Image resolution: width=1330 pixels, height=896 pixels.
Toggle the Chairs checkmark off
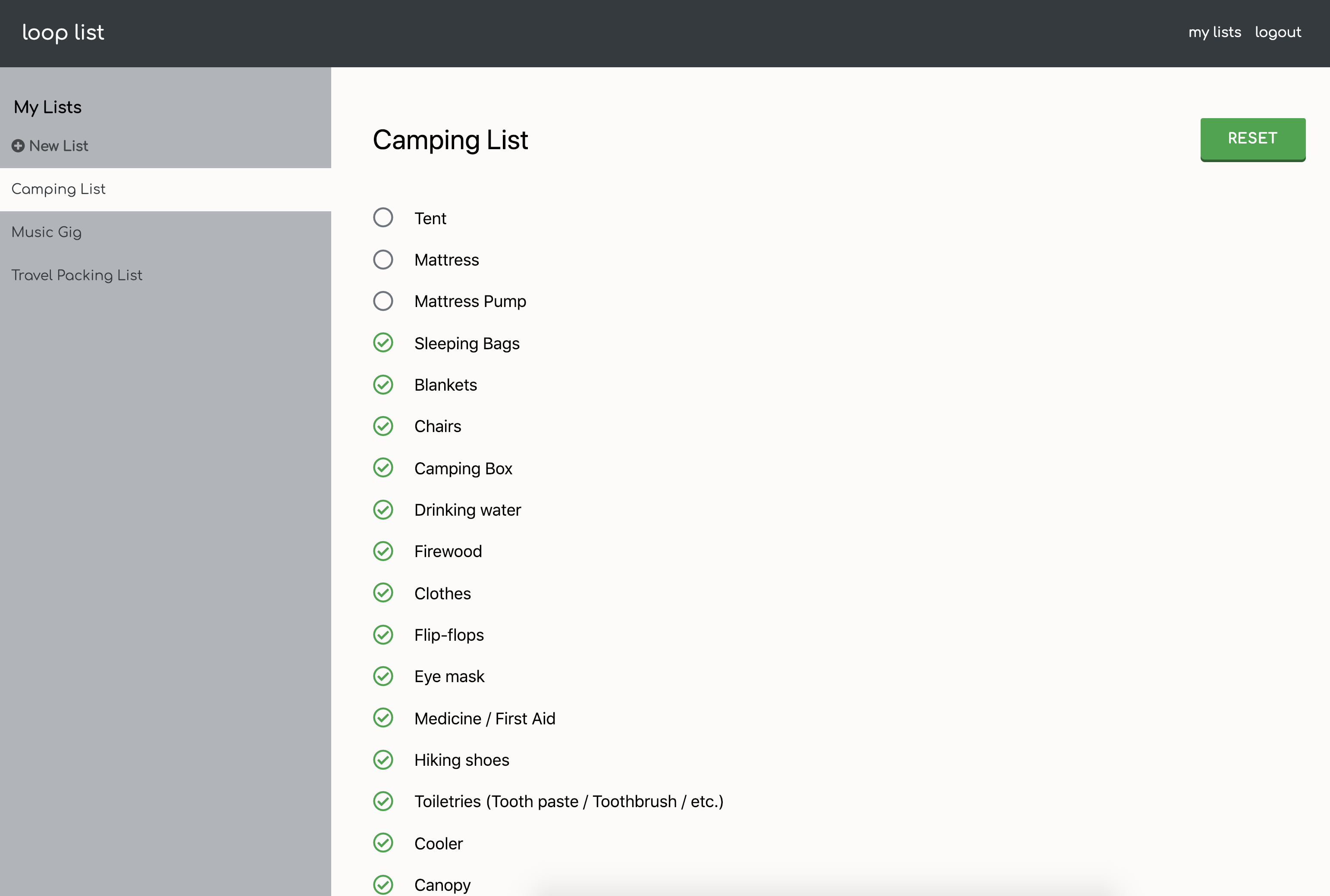click(x=383, y=426)
